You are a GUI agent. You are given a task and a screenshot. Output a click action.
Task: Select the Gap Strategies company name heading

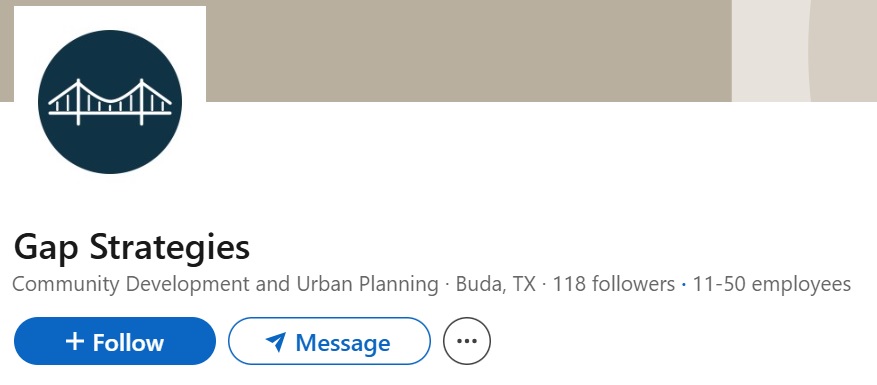click(131, 247)
